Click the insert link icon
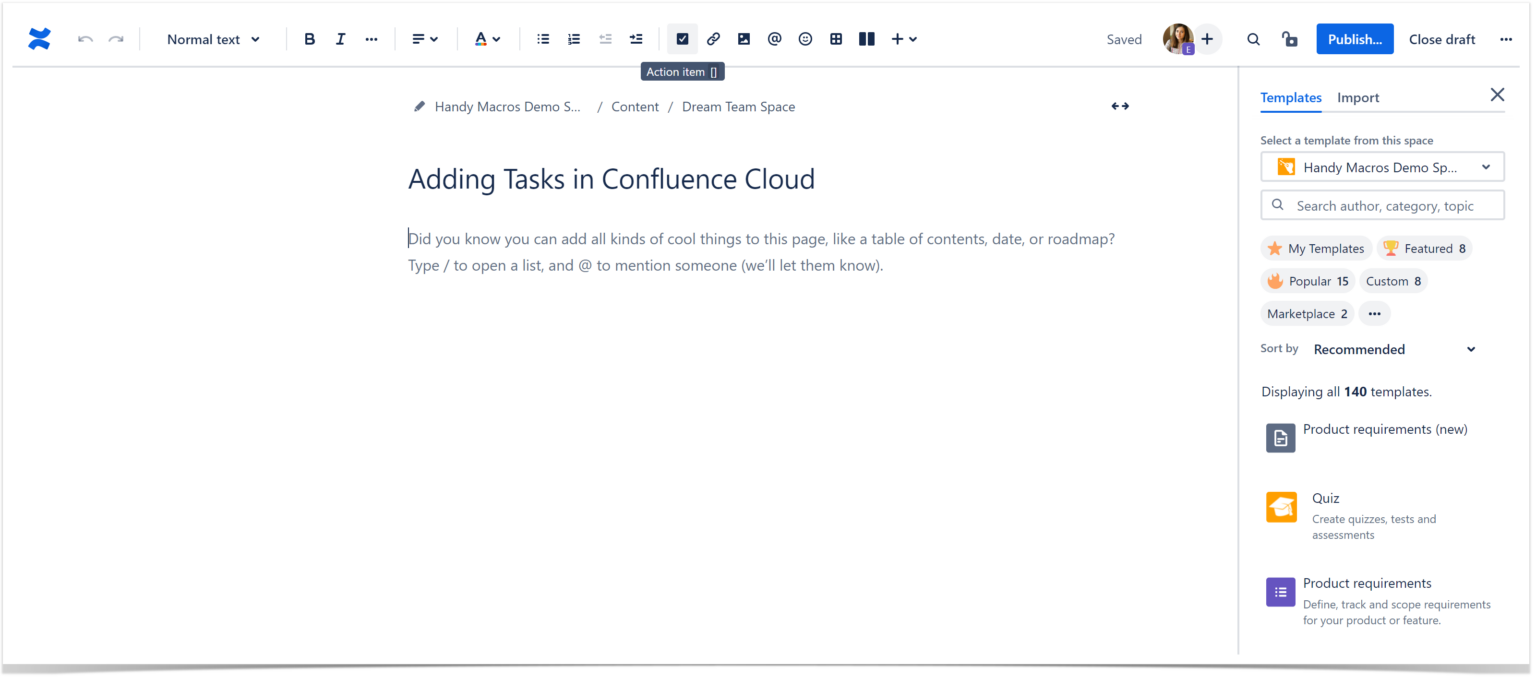1536x678 pixels. click(713, 38)
